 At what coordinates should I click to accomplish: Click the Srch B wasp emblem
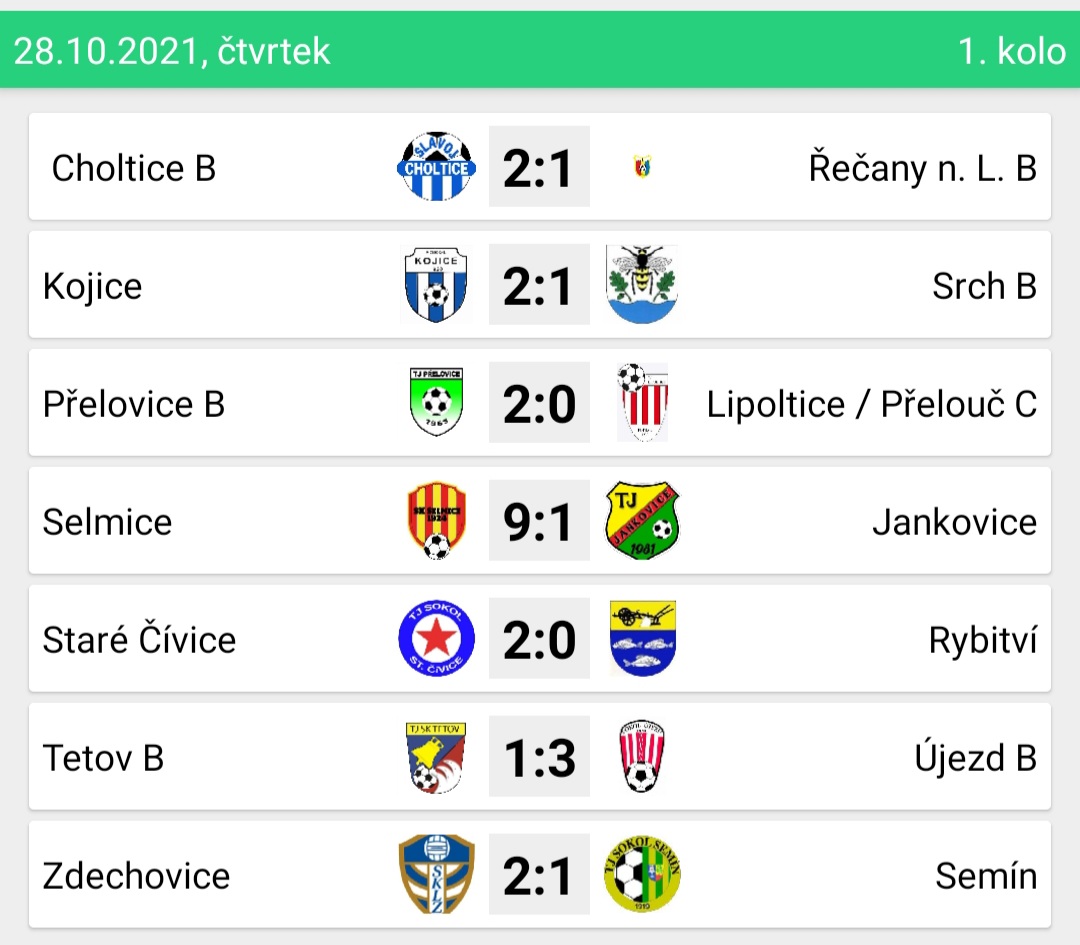click(x=642, y=284)
